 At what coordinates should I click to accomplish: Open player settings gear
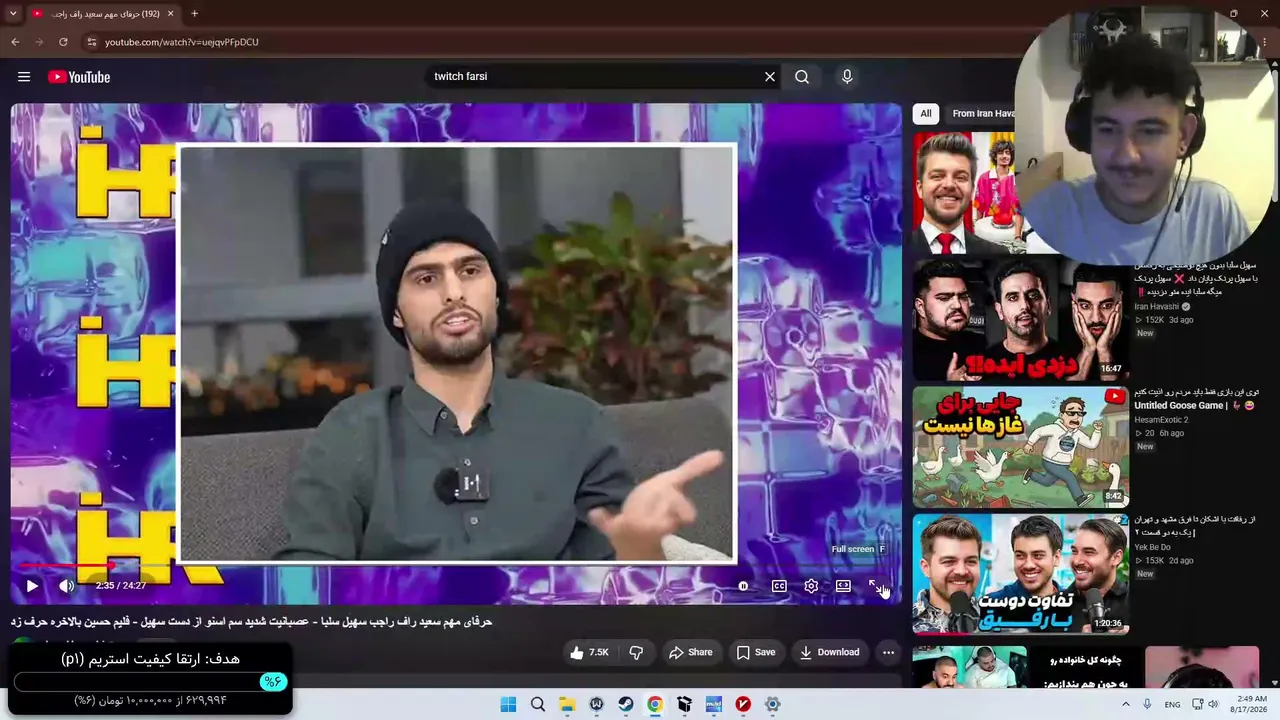(811, 586)
